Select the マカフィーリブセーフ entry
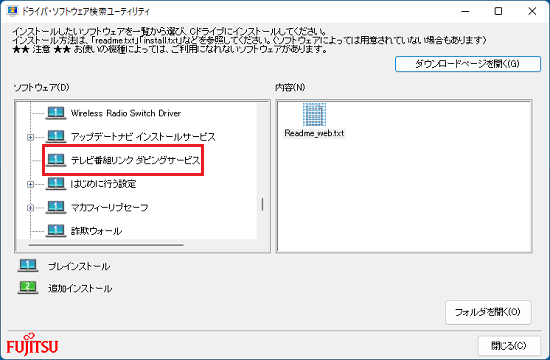The image size is (550, 360). point(109,207)
